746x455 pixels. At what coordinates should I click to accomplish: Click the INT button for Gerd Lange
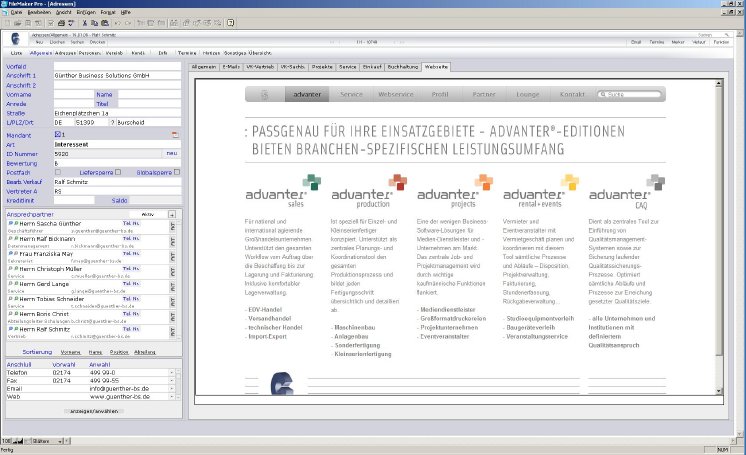(x=173, y=287)
